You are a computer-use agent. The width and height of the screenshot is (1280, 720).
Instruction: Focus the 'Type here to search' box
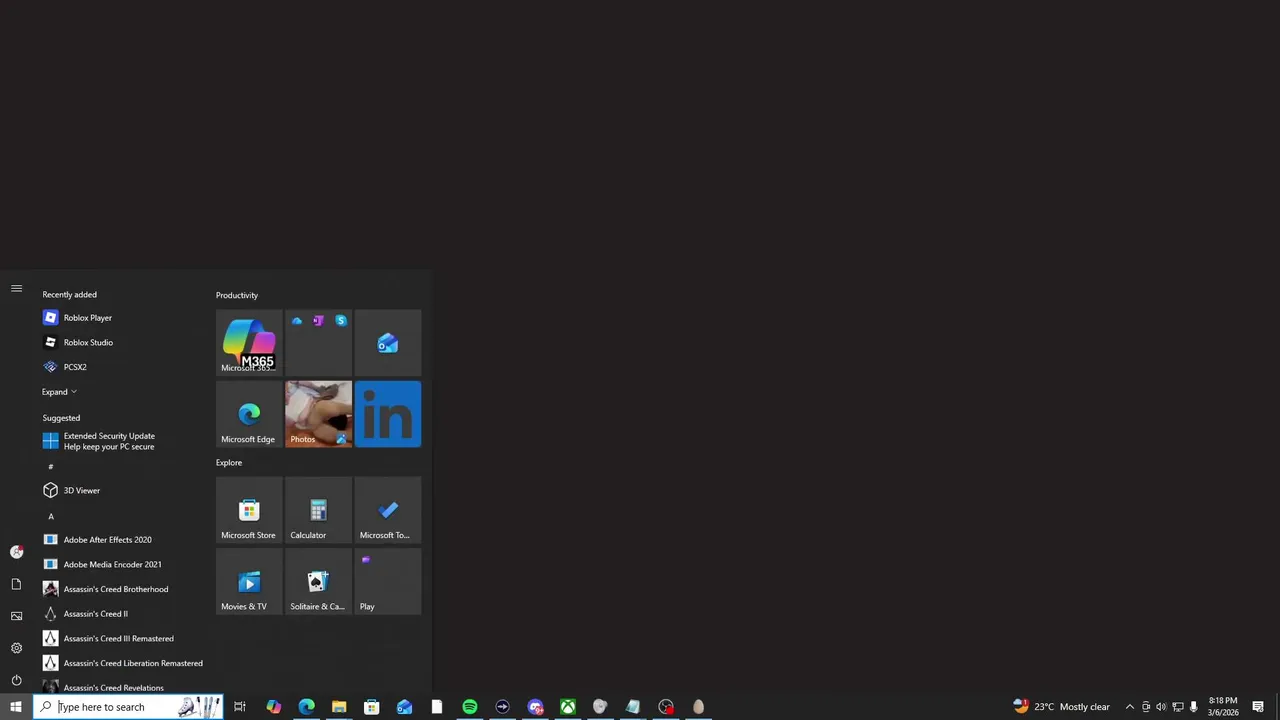pyautogui.click(x=128, y=707)
